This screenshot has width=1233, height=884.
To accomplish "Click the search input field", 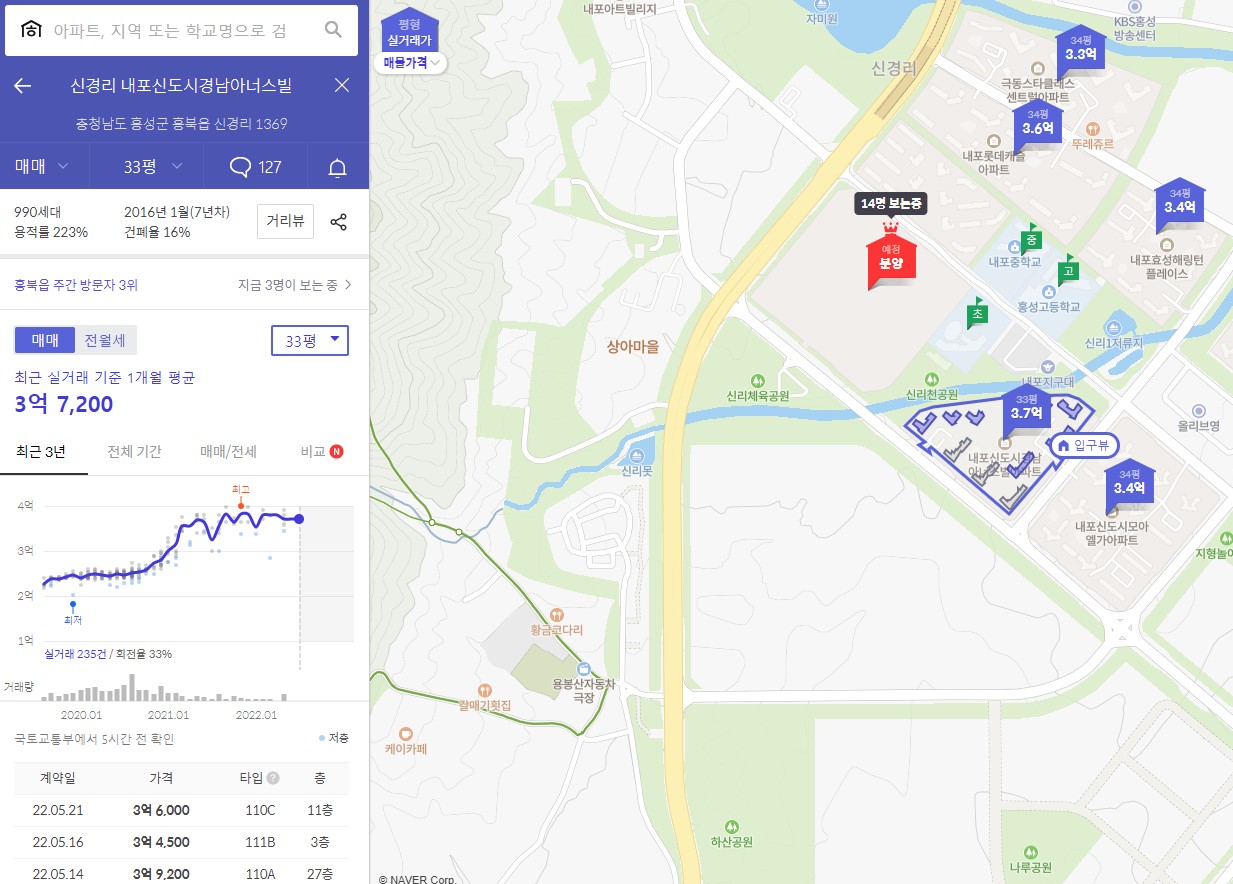I will point(182,30).
